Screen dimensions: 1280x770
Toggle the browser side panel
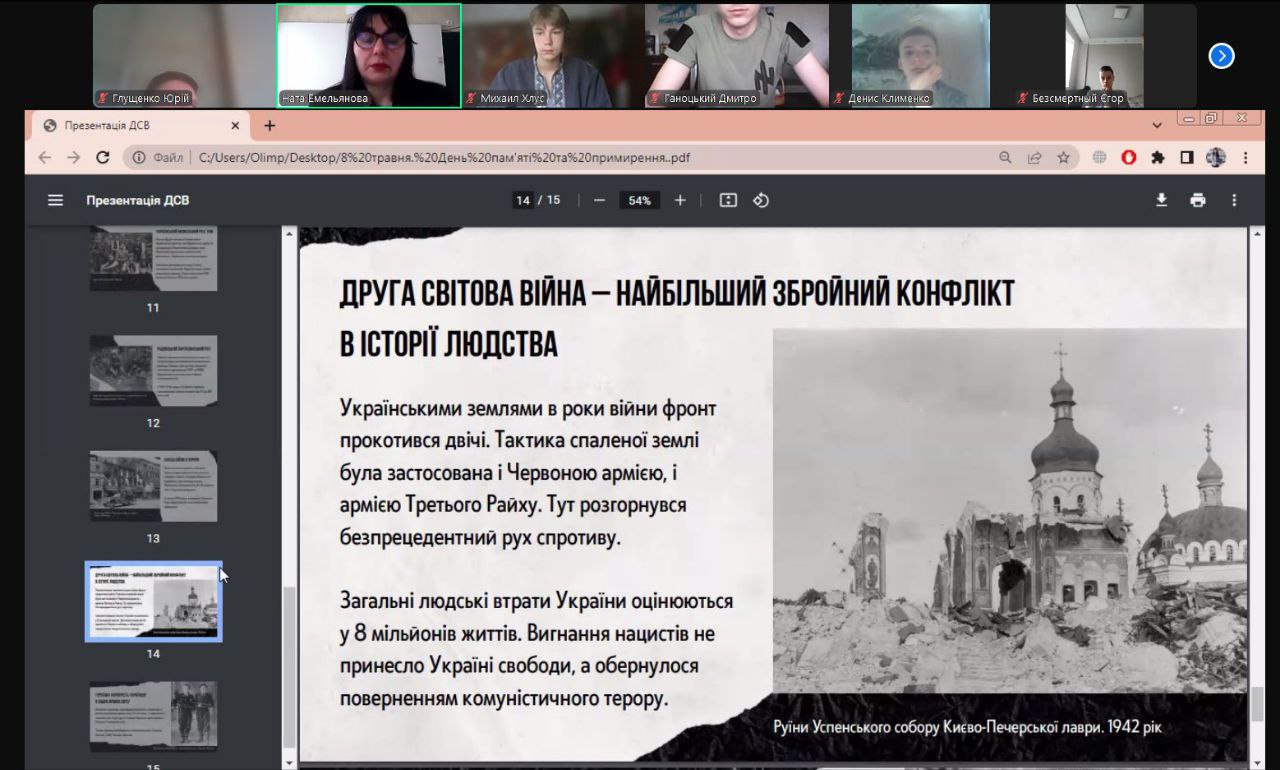coord(1187,157)
